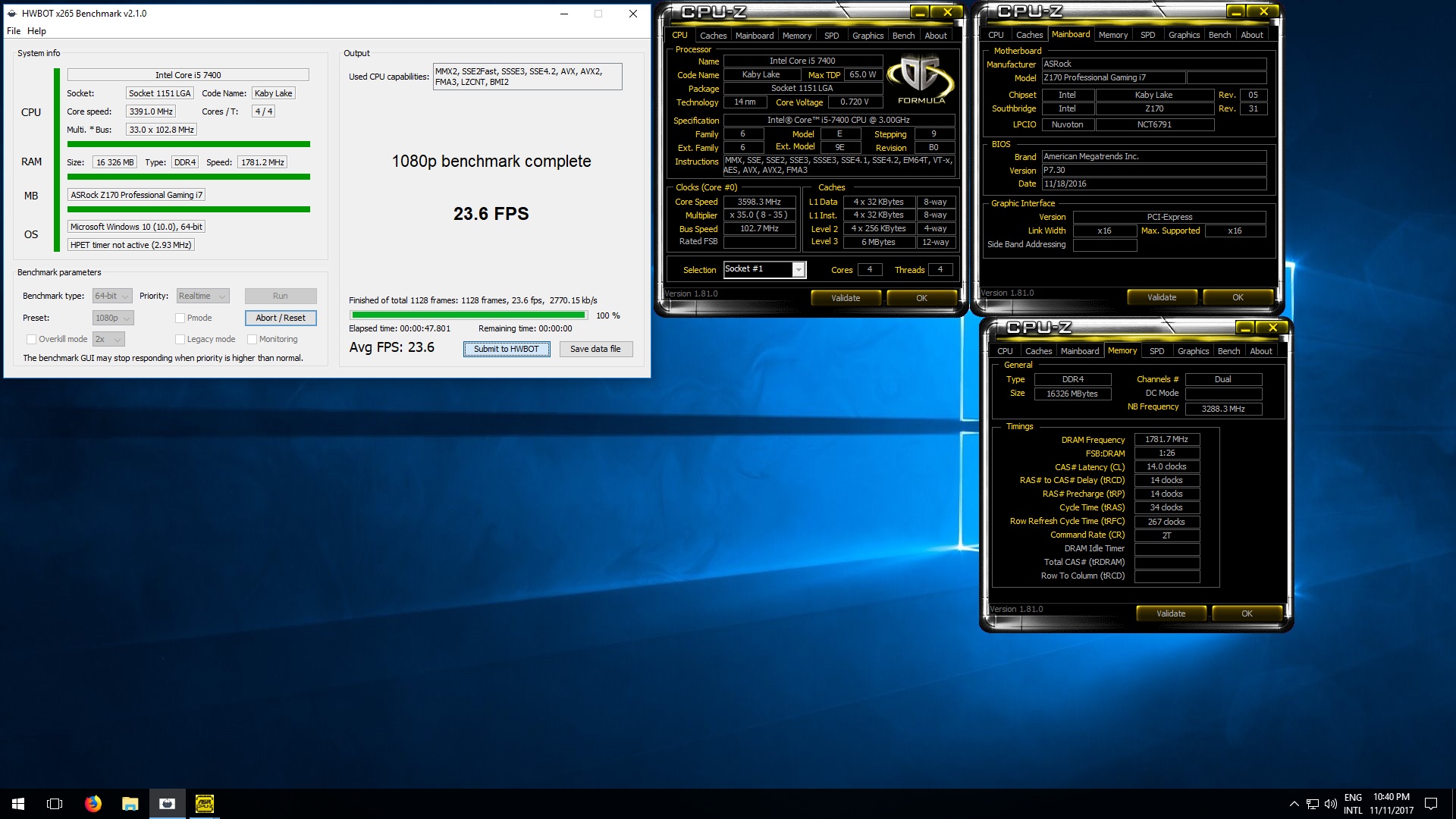1456x819 pixels.
Task: Click the OC Formula logo in CPU-Z
Action: 921,80
